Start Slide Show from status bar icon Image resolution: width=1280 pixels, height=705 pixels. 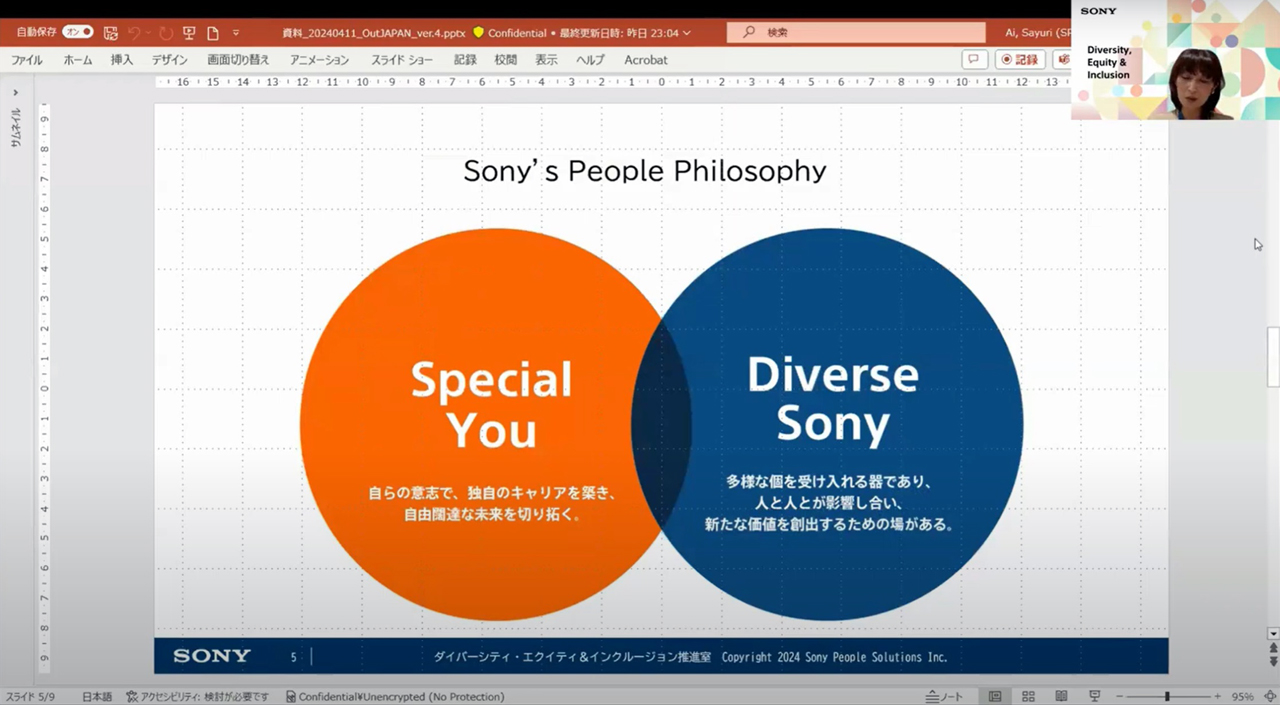click(1095, 696)
